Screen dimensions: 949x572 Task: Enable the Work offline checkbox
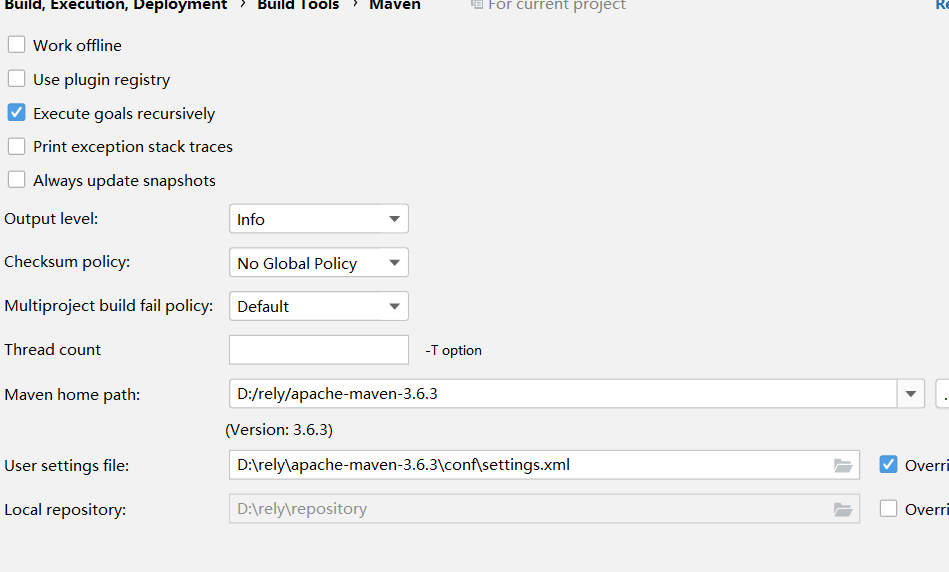(16, 45)
